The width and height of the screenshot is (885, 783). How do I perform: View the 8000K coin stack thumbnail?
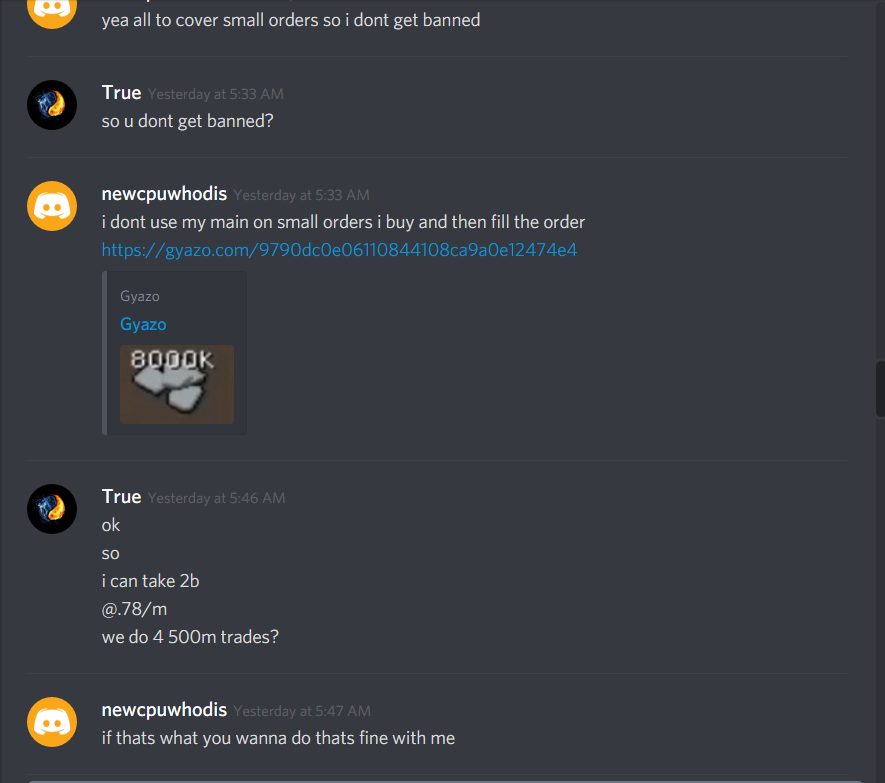pos(177,384)
